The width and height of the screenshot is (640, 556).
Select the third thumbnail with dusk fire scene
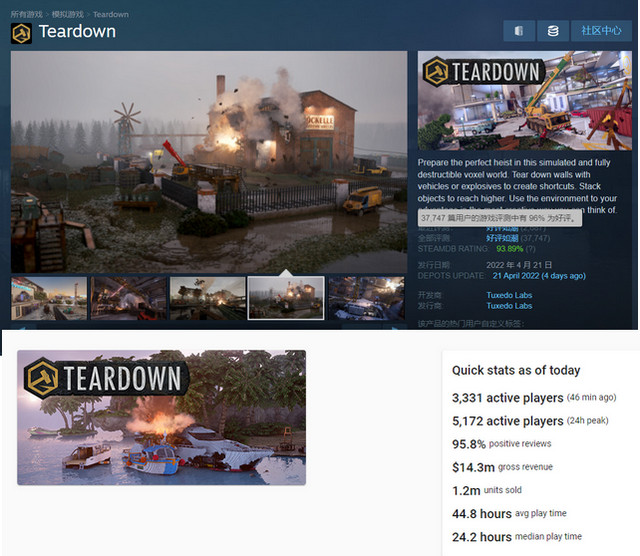click(208, 298)
